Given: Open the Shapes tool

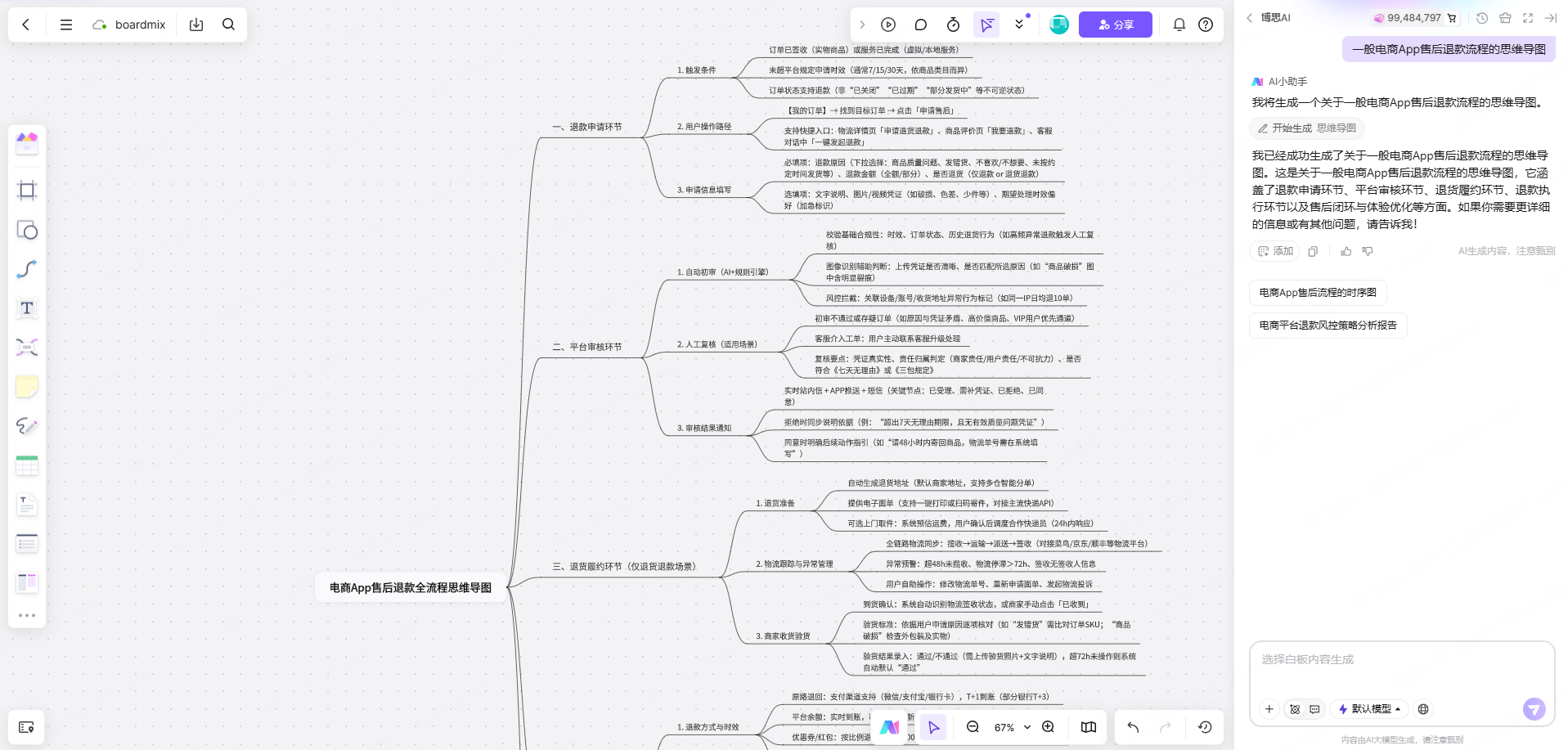Looking at the screenshot, I should [27, 231].
